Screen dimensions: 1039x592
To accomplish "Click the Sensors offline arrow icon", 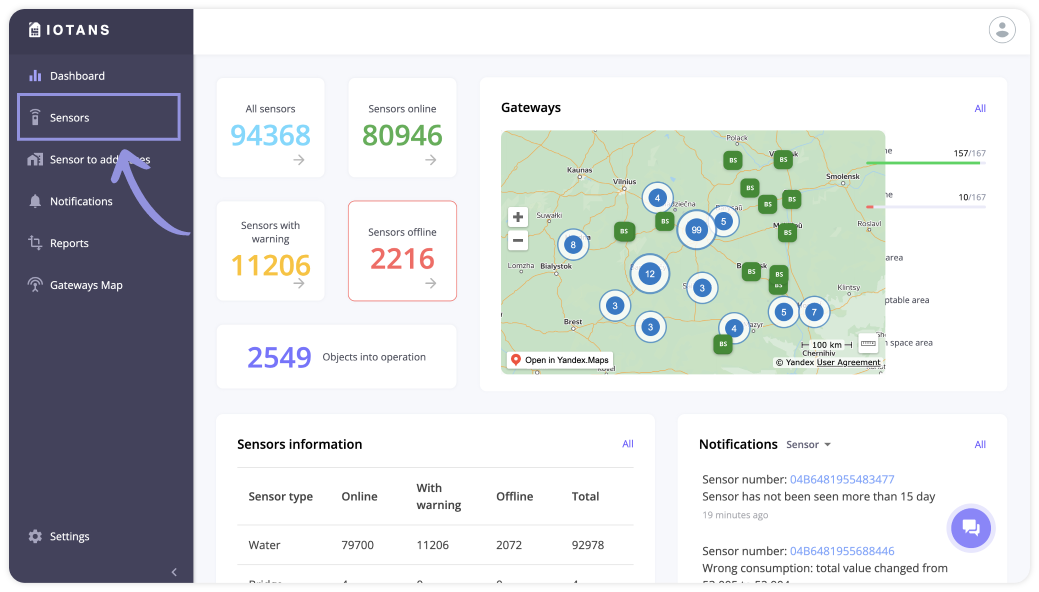I will (x=431, y=283).
